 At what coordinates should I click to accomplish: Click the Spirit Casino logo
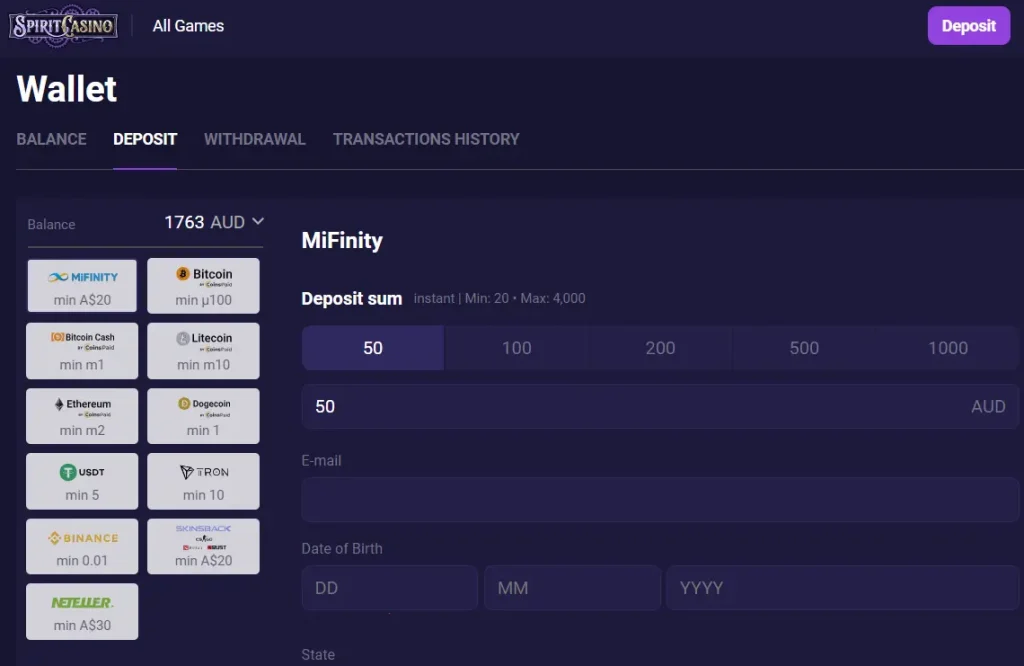pyautogui.click(x=63, y=25)
